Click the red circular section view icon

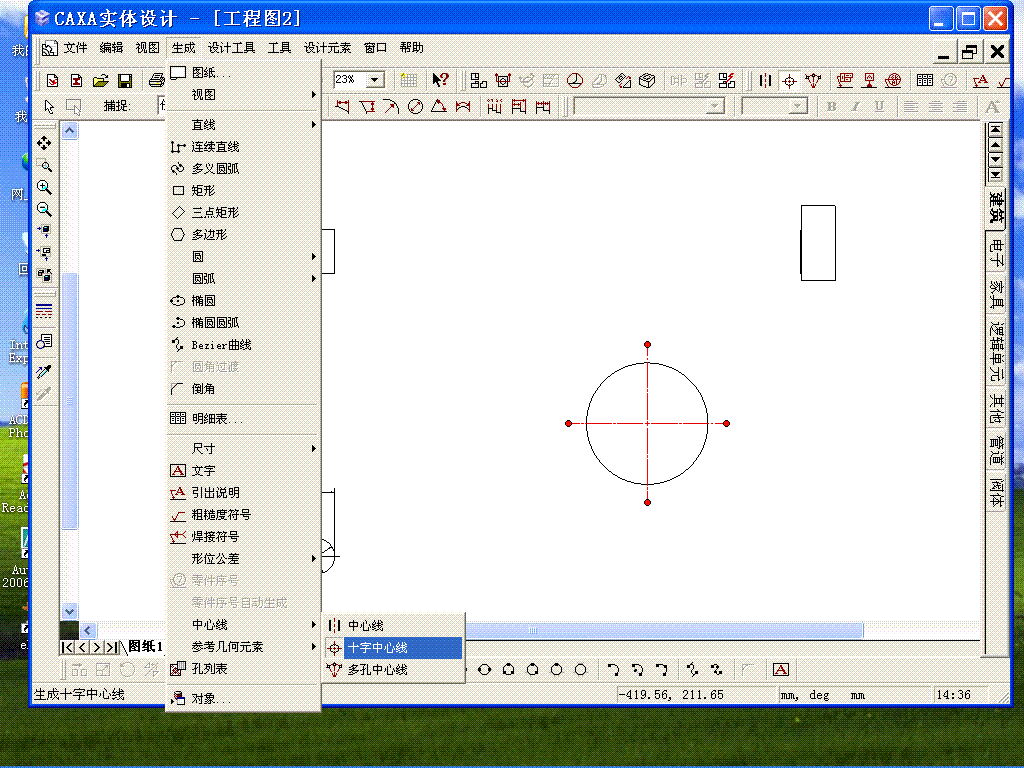(575, 80)
